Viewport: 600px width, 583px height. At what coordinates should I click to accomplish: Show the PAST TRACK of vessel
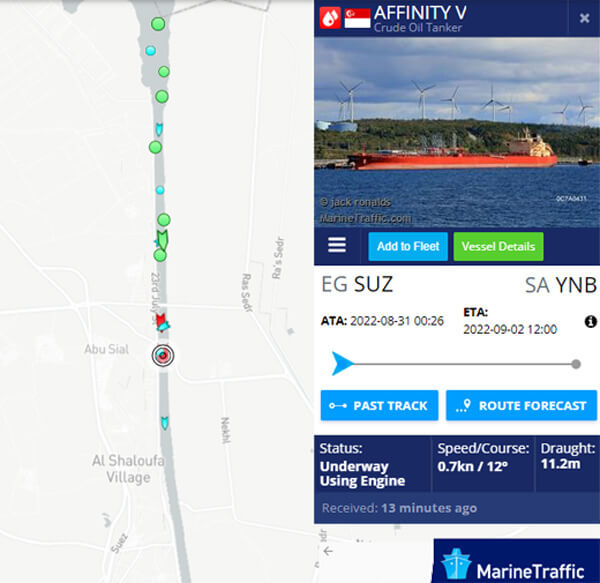tap(379, 405)
